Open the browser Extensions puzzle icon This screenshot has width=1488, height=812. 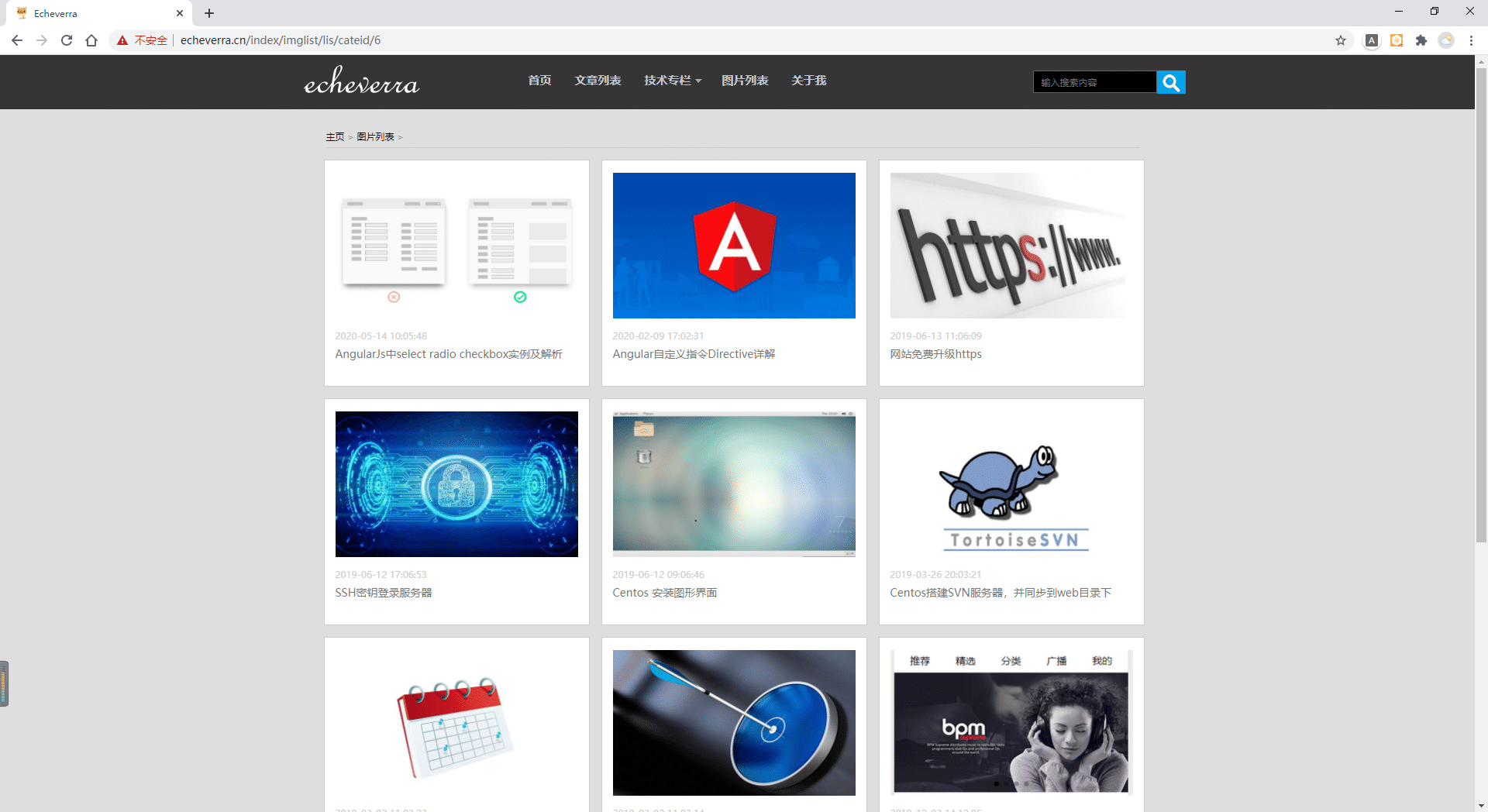pyautogui.click(x=1421, y=40)
